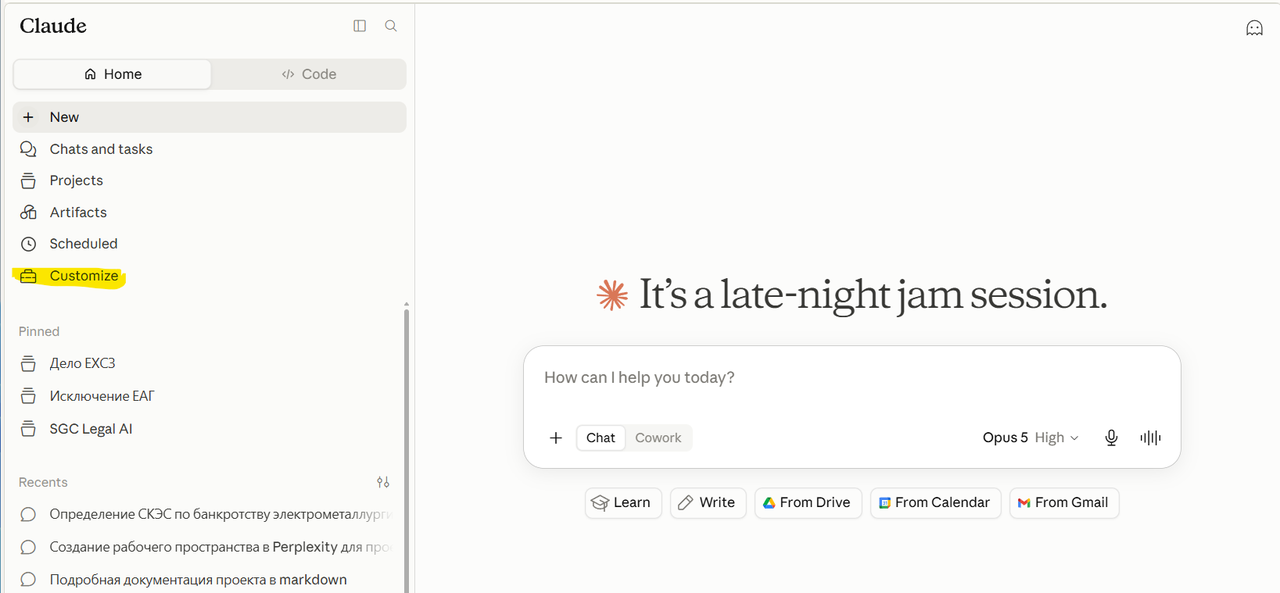Open the Projects section
The image size is (1280, 593).
coord(210,180)
